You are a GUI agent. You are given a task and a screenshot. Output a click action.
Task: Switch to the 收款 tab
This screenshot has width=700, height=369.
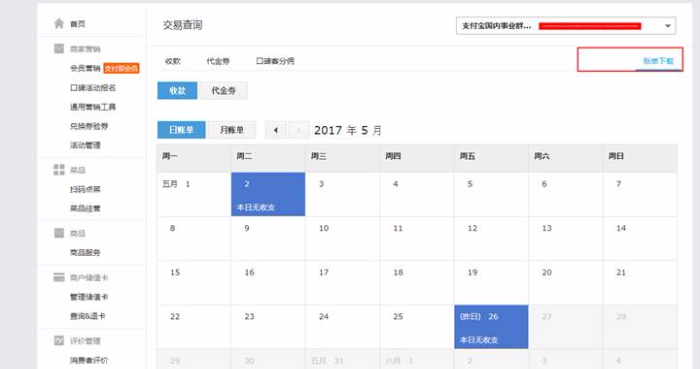coord(173,61)
